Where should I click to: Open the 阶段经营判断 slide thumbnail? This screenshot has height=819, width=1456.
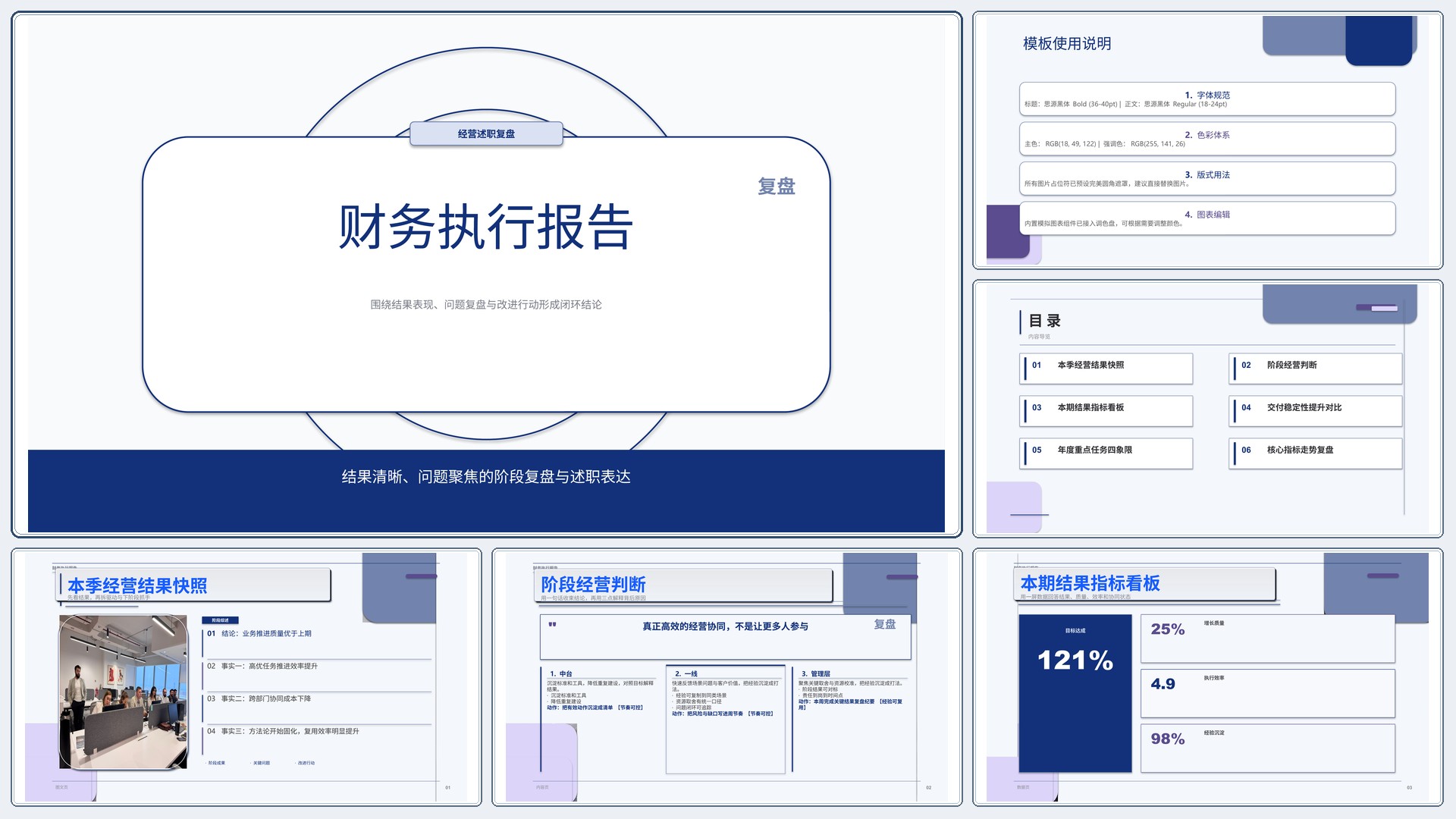pyautogui.click(x=727, y=676)
